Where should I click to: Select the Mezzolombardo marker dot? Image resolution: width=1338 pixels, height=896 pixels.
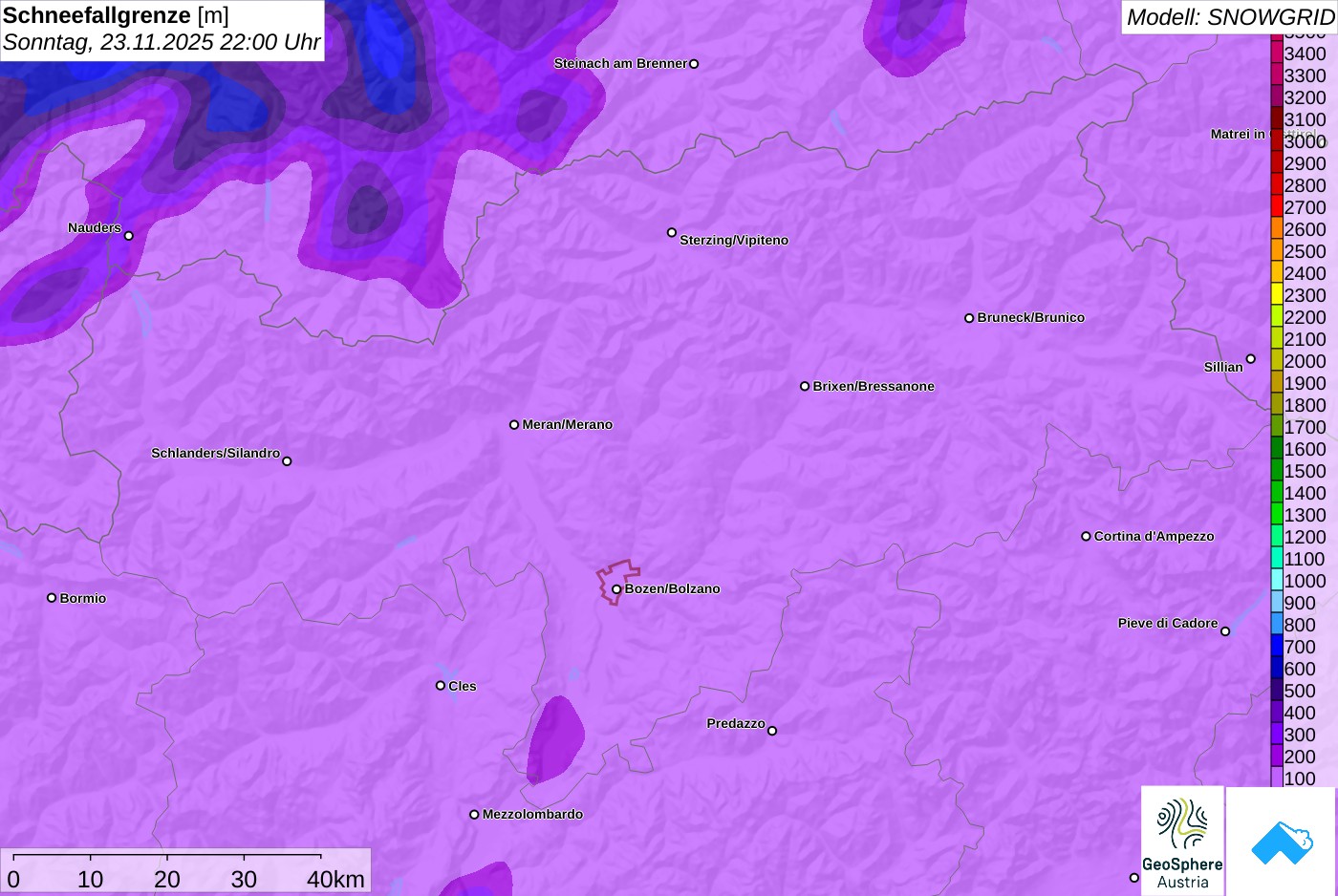pos(474,815)
